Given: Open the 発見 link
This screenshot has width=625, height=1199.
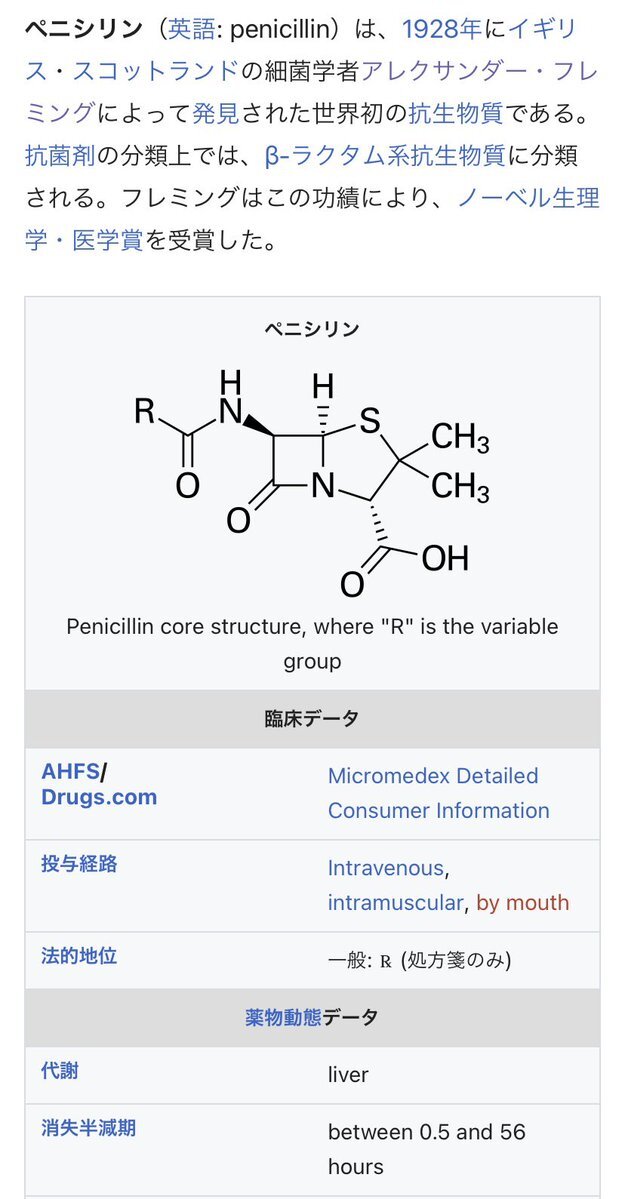Looking at the screenshot, I should tap(216, 114).
